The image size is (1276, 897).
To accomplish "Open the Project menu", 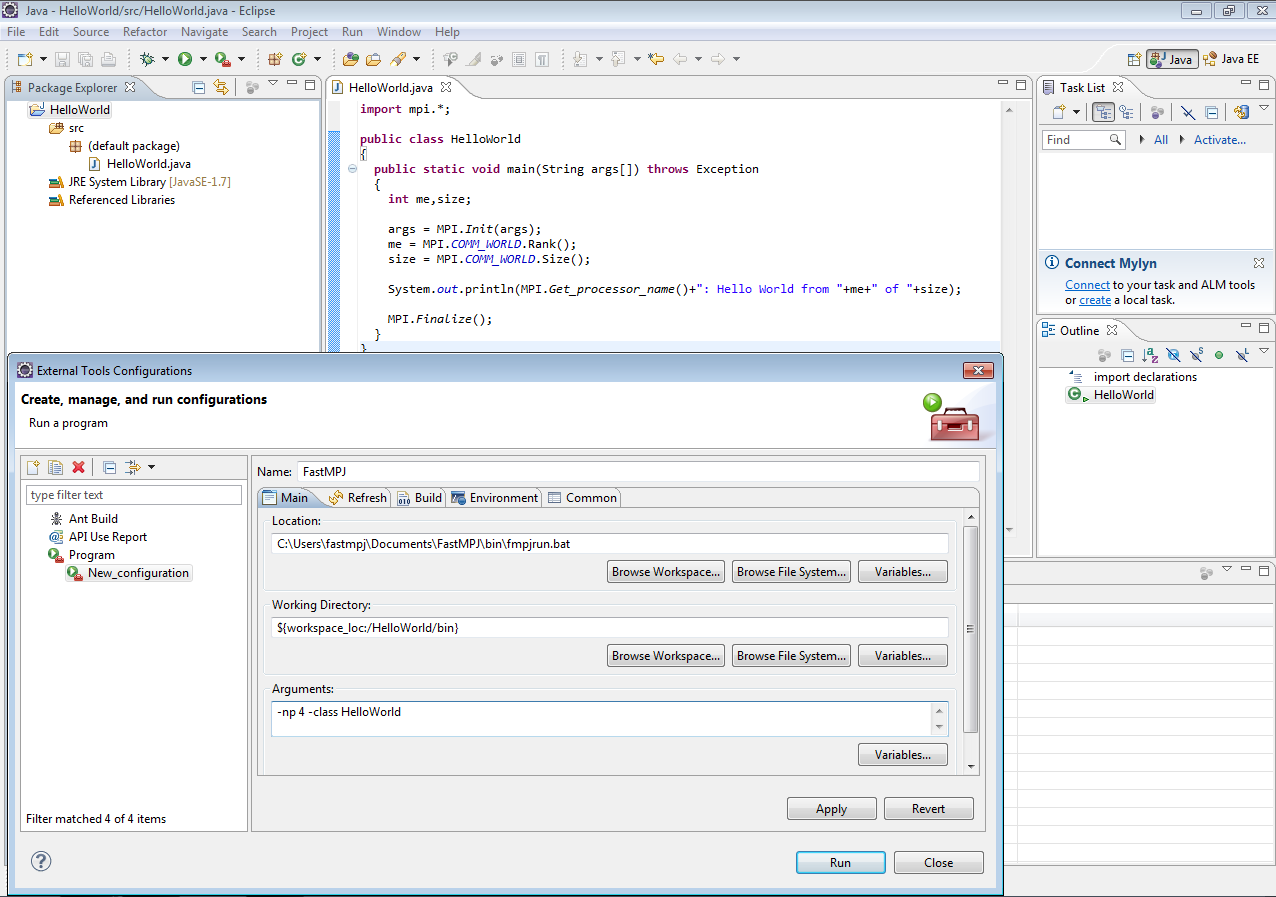I will [310, 32].
